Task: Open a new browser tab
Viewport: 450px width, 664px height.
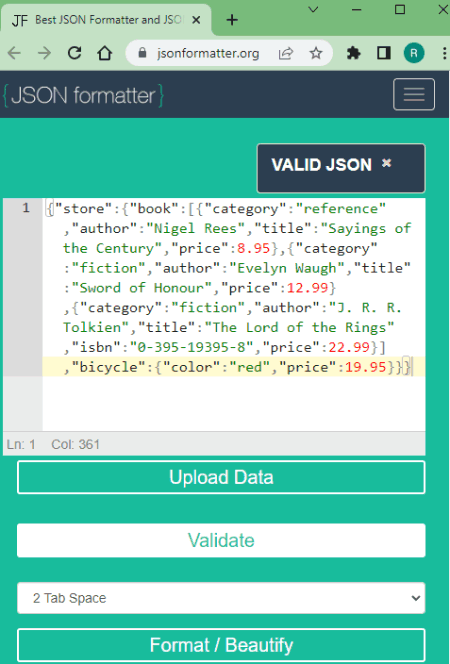Action: (x=232, y=20)
